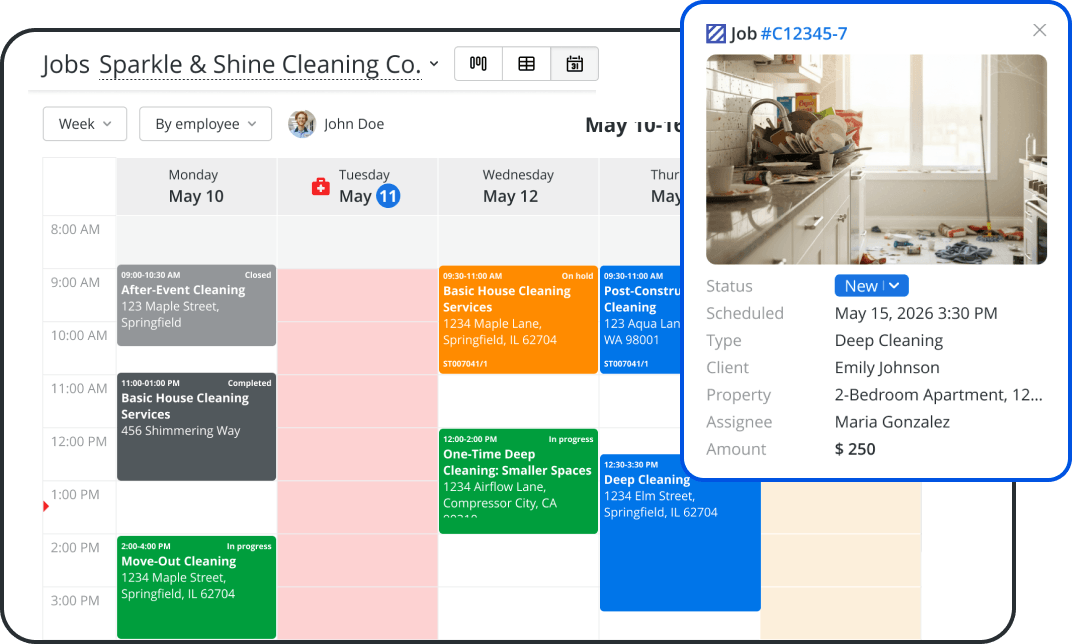
Task: Click the Jobs page title
Action: [x=66, y=65]
